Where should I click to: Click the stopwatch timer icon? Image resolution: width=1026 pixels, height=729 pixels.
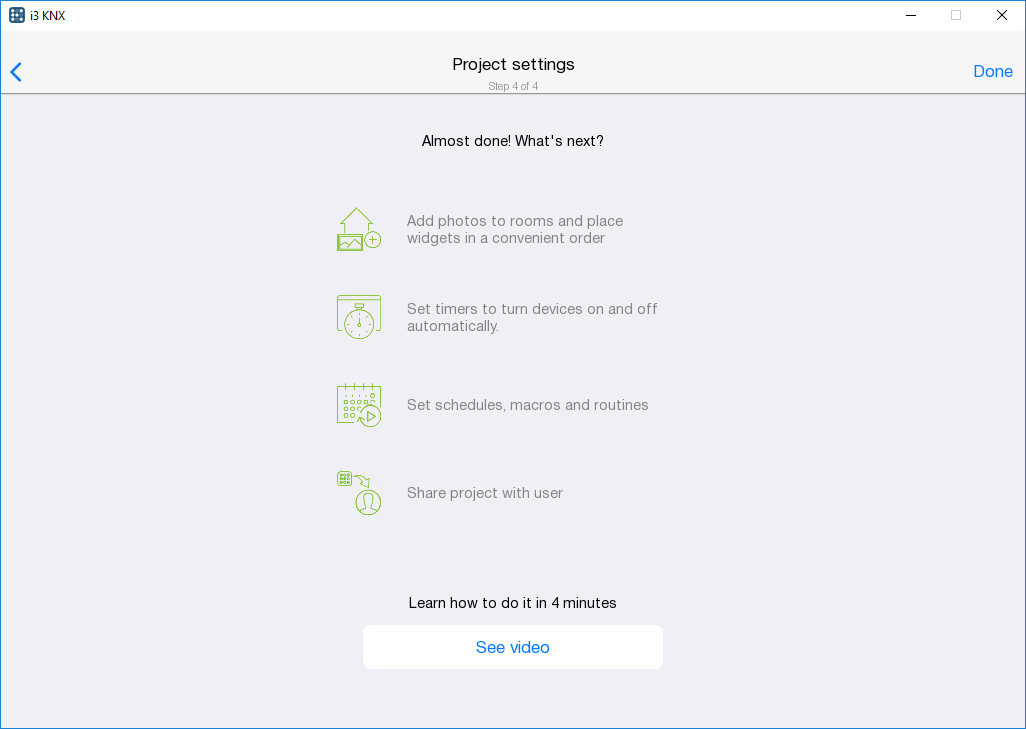358,317
